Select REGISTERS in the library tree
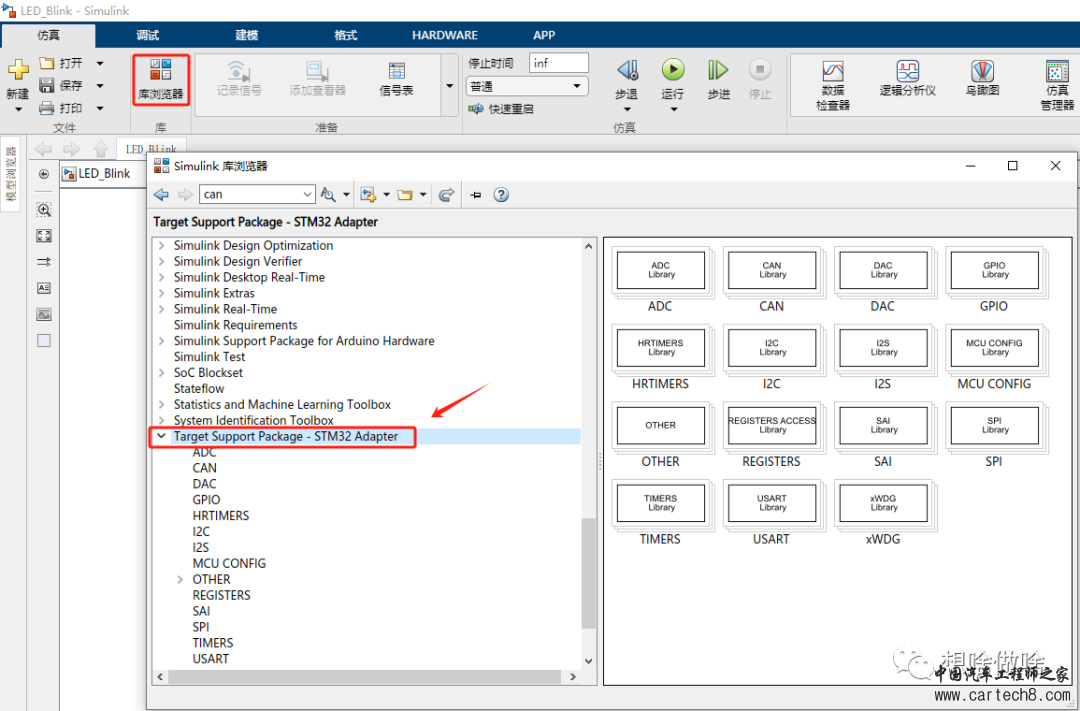The width and height of the screenshot is (1080, 711). (221, 595)
